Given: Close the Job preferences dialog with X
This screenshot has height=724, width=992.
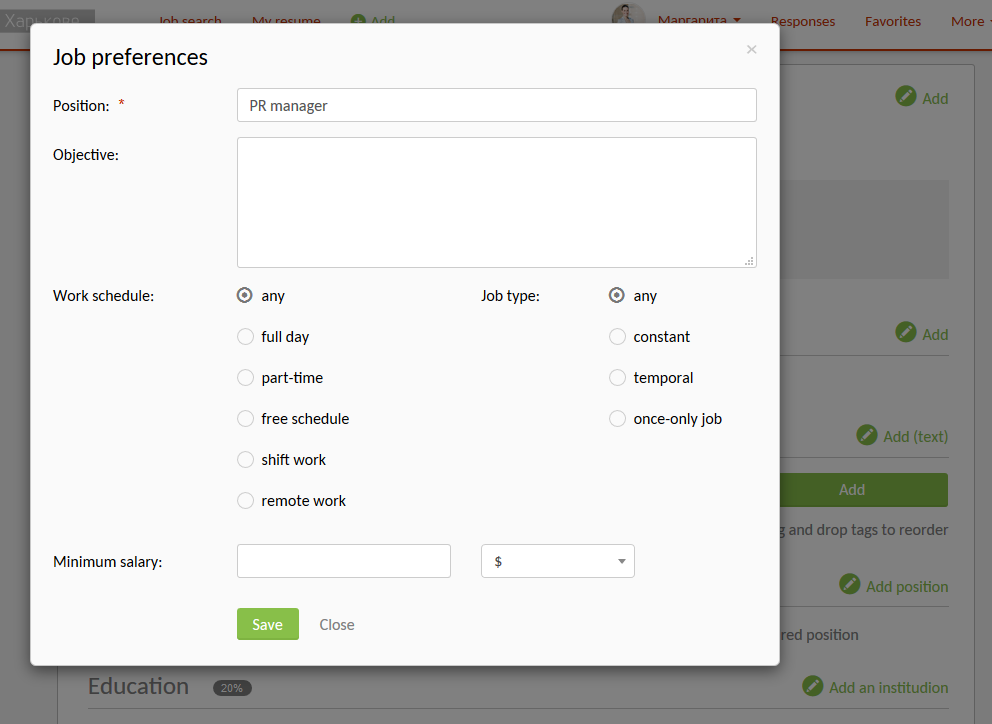Looking at the screenshot, I should (x=751, y=50).
